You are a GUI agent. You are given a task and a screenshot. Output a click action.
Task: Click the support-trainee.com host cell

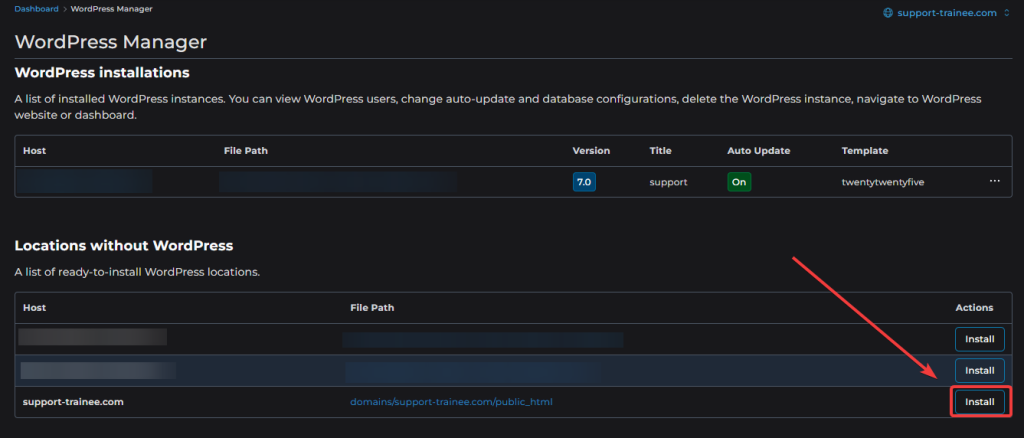pos(73,401)
